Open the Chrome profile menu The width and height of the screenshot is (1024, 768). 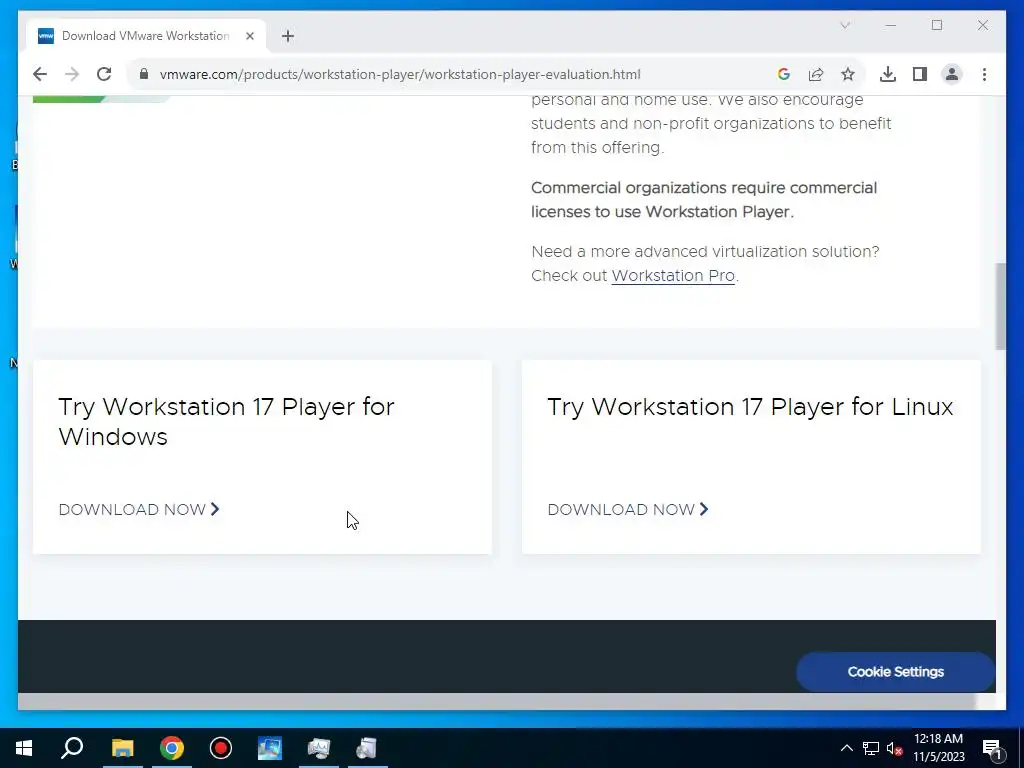tap(952, 74)
